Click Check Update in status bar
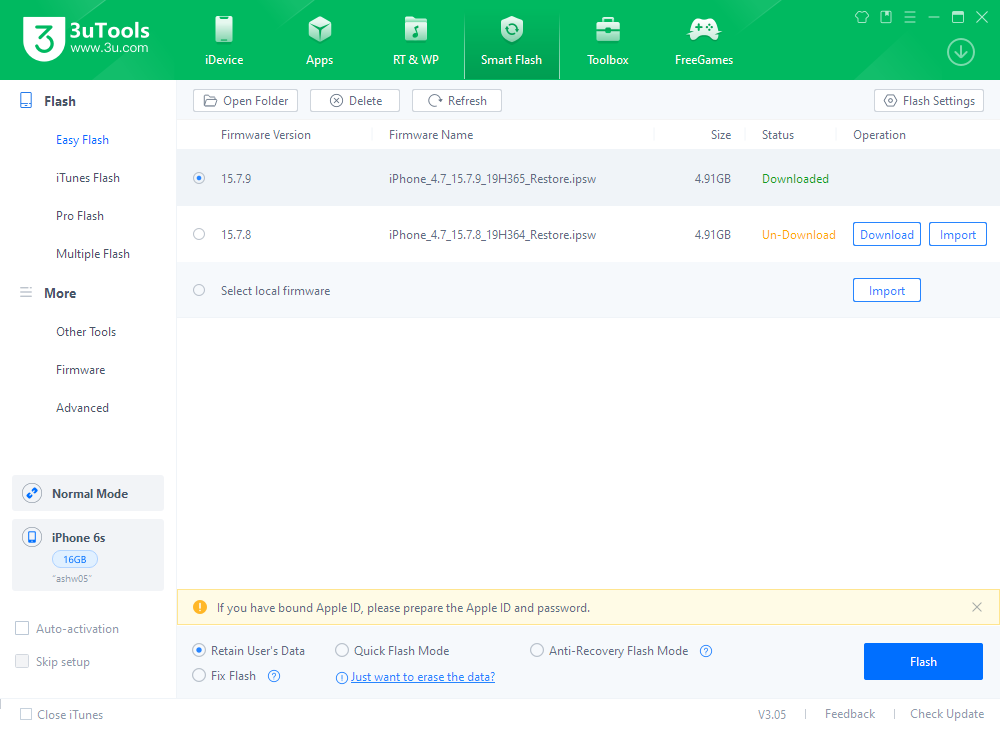The height and width of the screenshot is (729, 1000). 947,714
